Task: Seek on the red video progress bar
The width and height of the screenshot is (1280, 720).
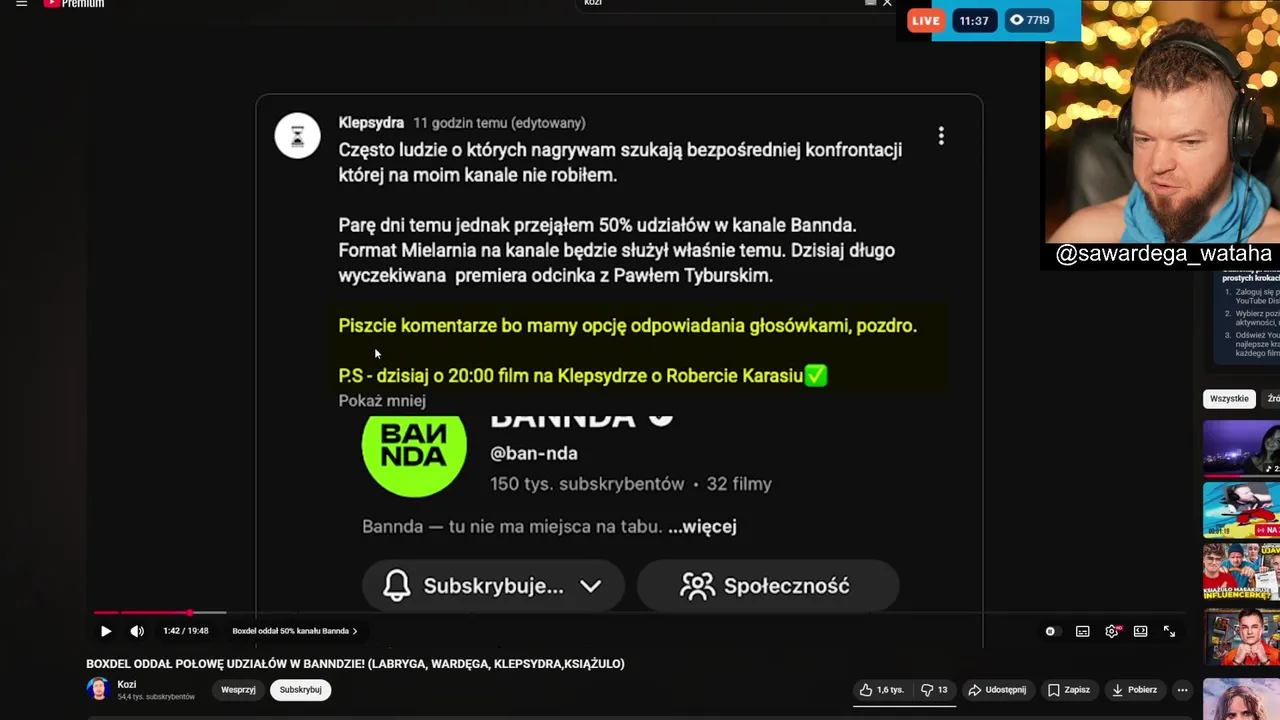Action: (x=160, y=612)
